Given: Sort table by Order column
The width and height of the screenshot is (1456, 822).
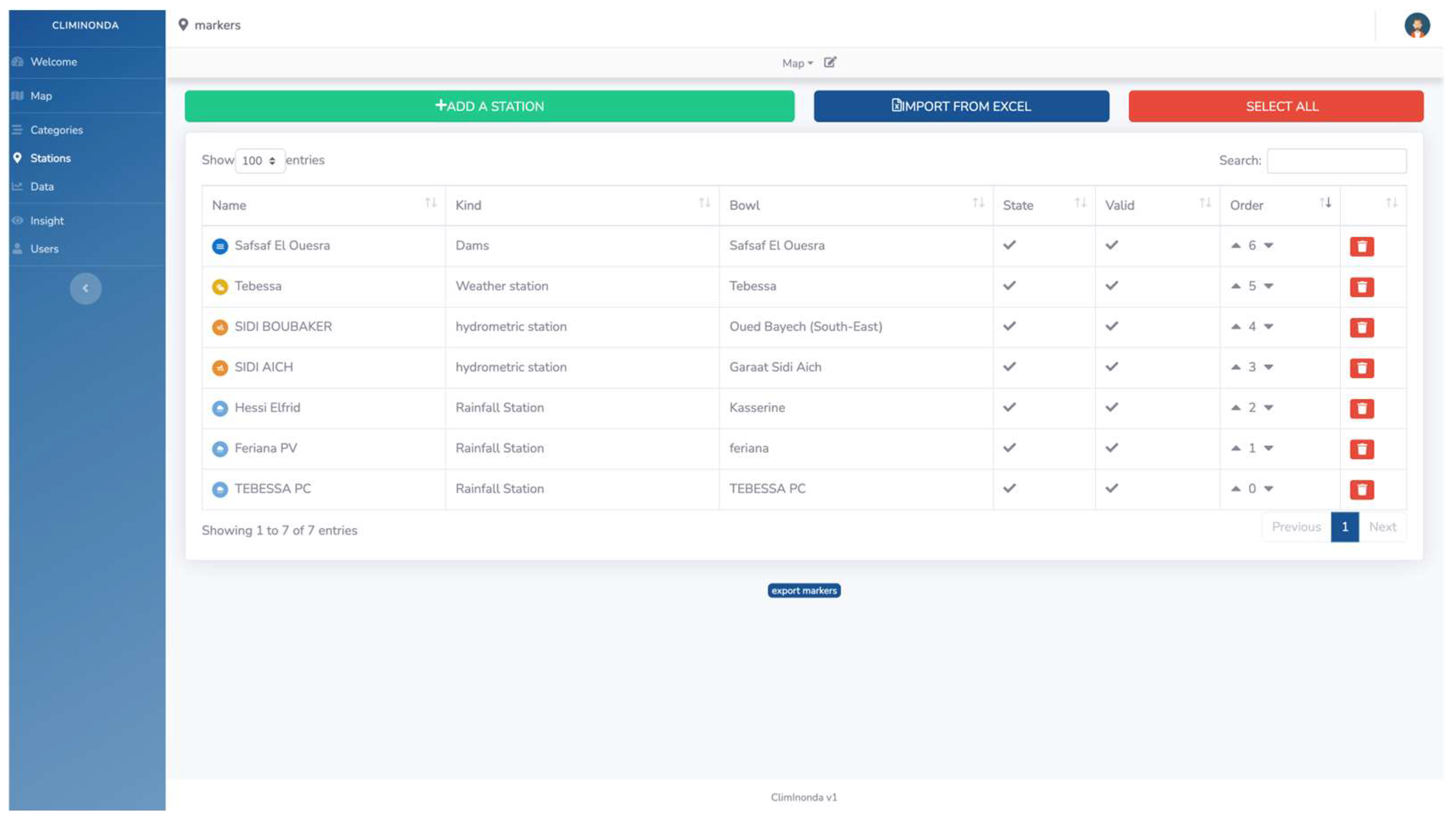Looking at the screenshot, I should (x=1280, y=205).
